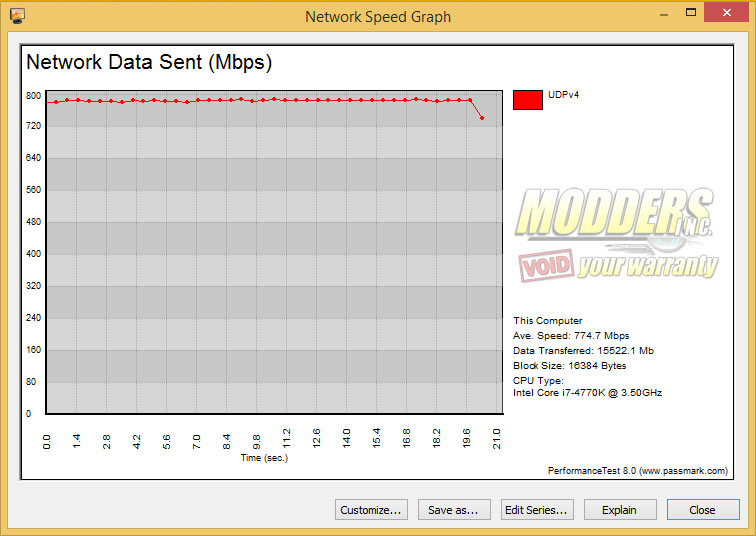Click the Network Data Sent (Mbps) chart title
Viewport: 756px width, 536px height.
(149, 63)
